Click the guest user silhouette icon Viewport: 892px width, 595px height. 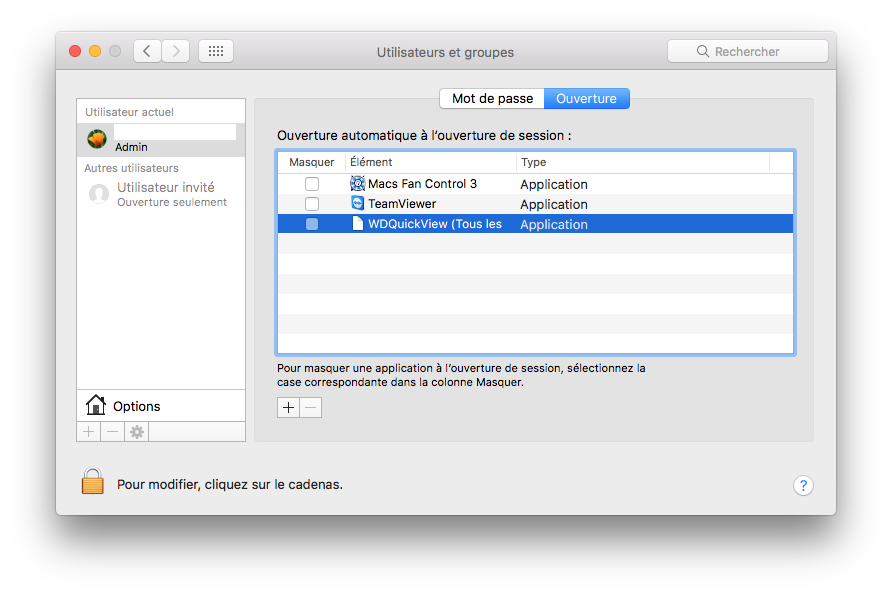coord(99,194)
